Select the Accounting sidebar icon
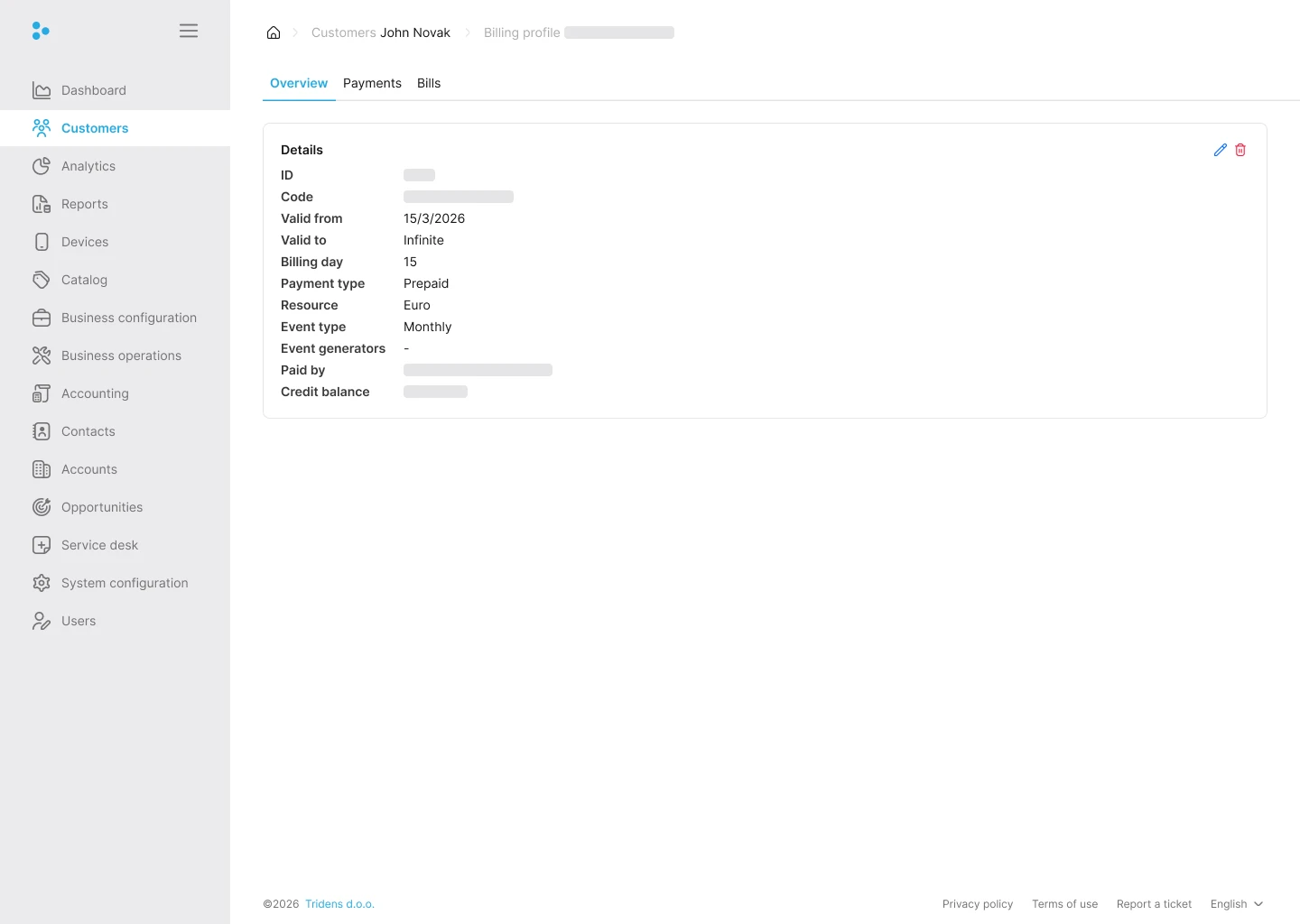 [x=42, y=393]
